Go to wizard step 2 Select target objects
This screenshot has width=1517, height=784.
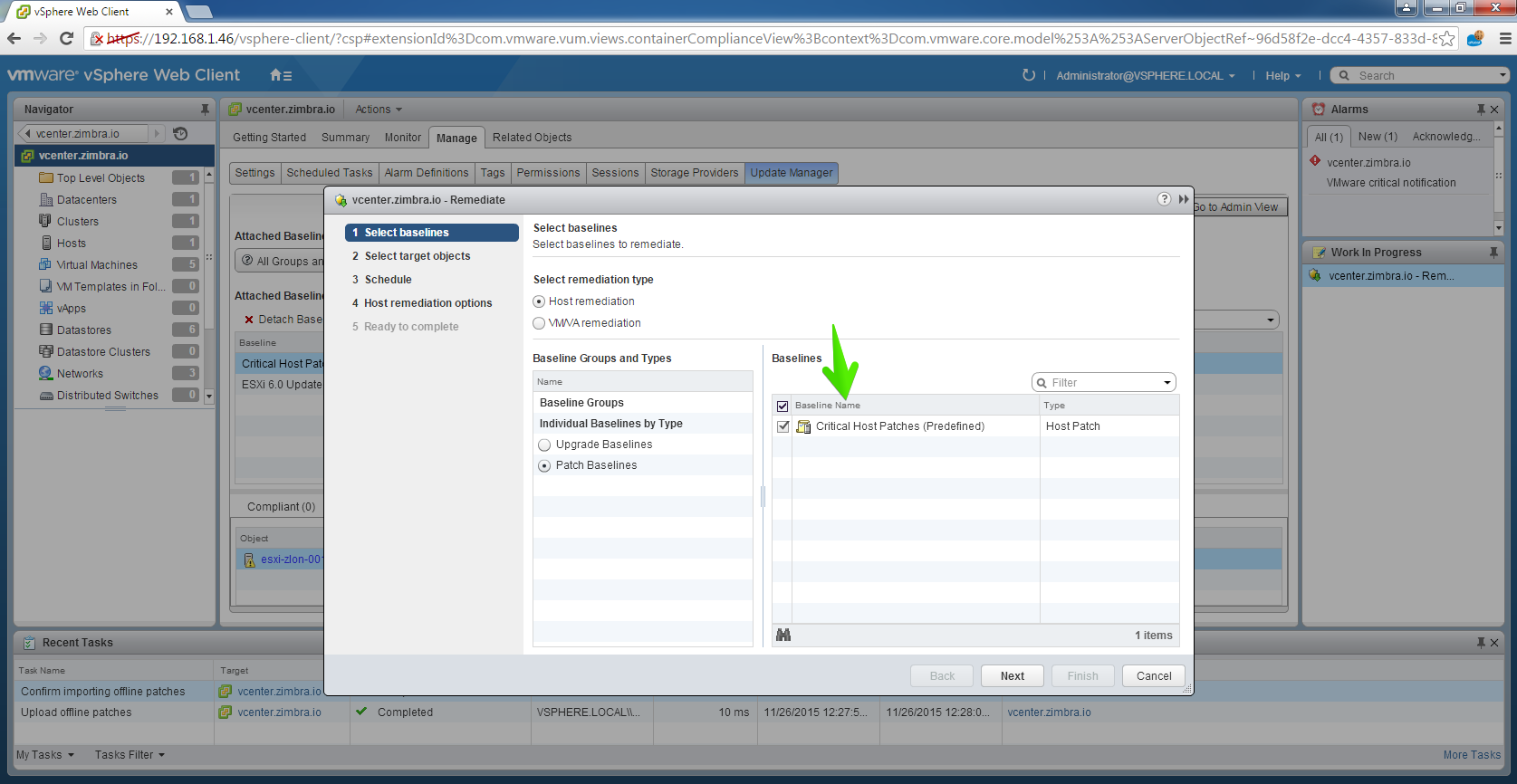point(418,256)
